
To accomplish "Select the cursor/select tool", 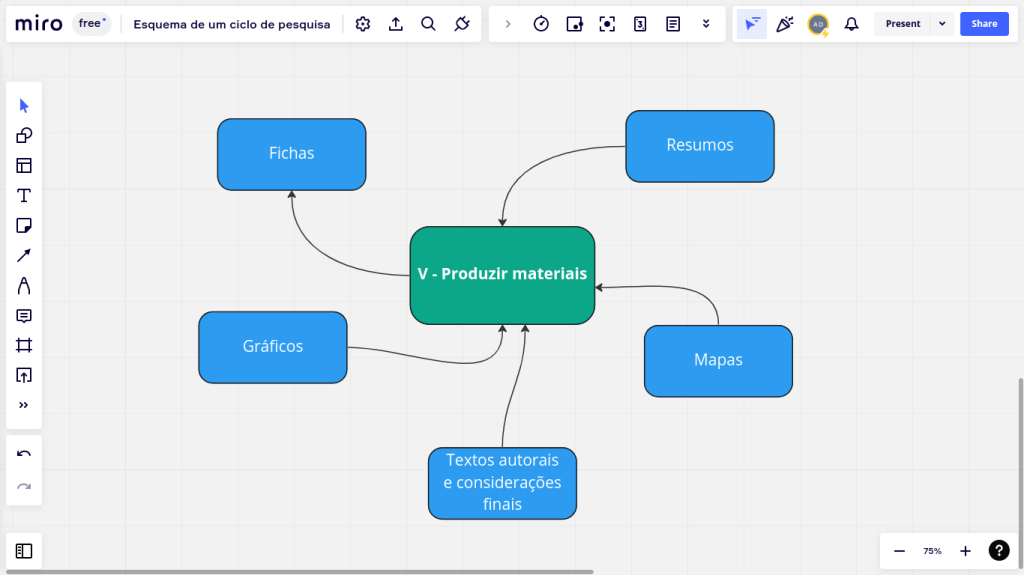I will point(24,106).
